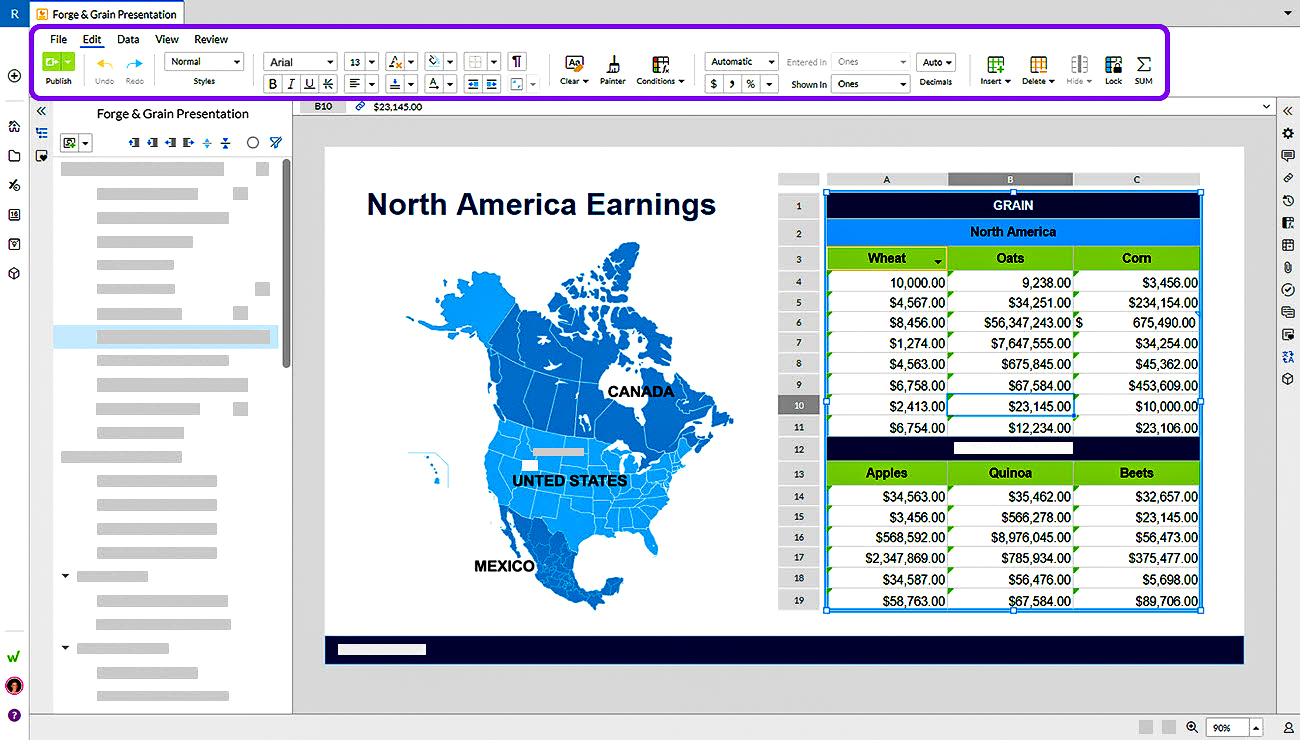Click the SUM function icon

1143,66
